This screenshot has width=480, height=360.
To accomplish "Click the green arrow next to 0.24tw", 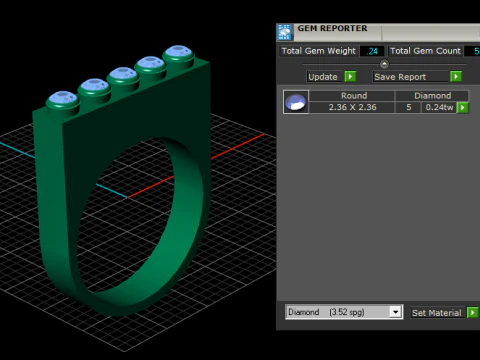I will [x=463, y=108].
